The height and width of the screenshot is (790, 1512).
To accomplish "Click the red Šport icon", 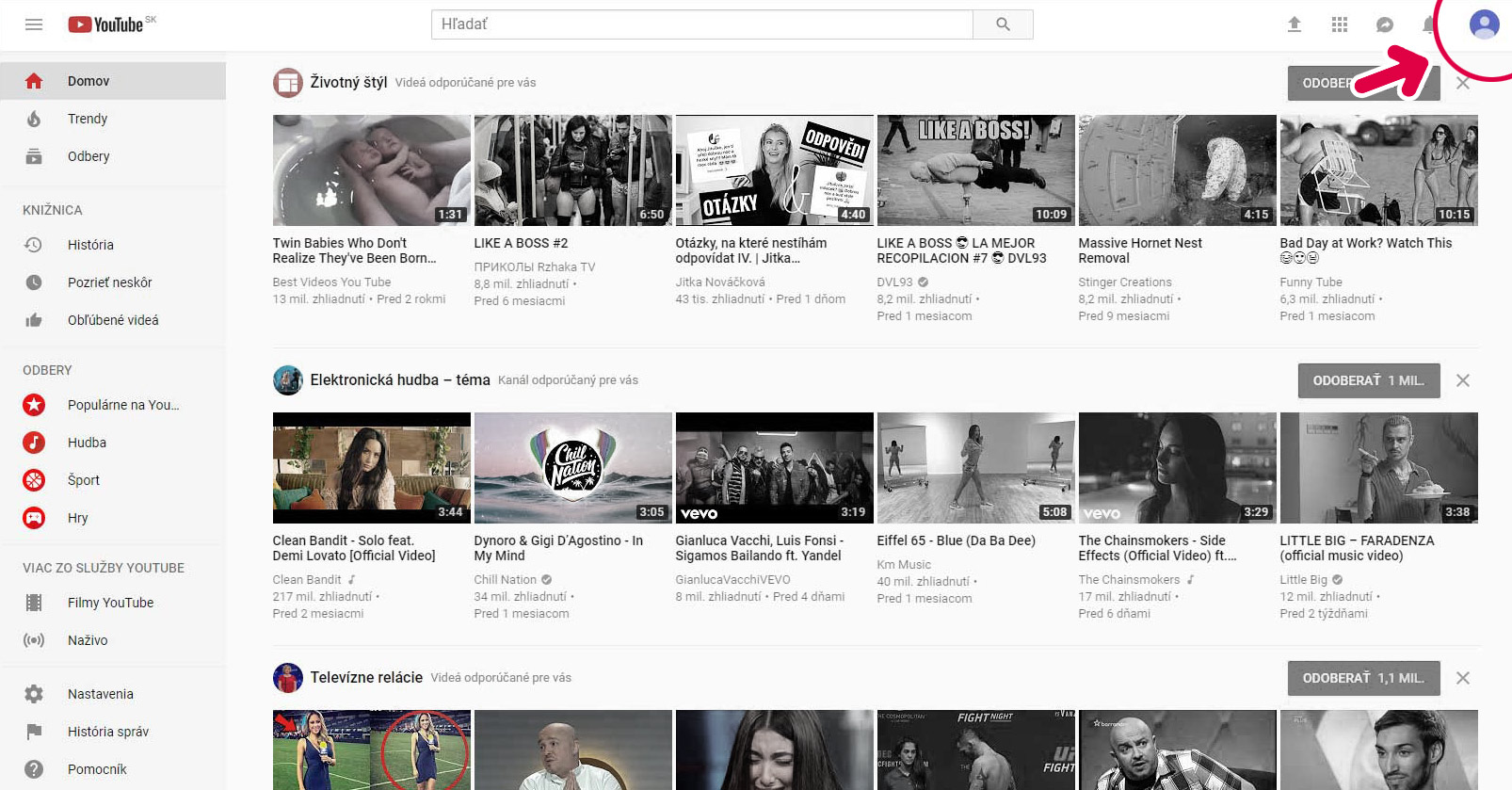I will 34,480.
